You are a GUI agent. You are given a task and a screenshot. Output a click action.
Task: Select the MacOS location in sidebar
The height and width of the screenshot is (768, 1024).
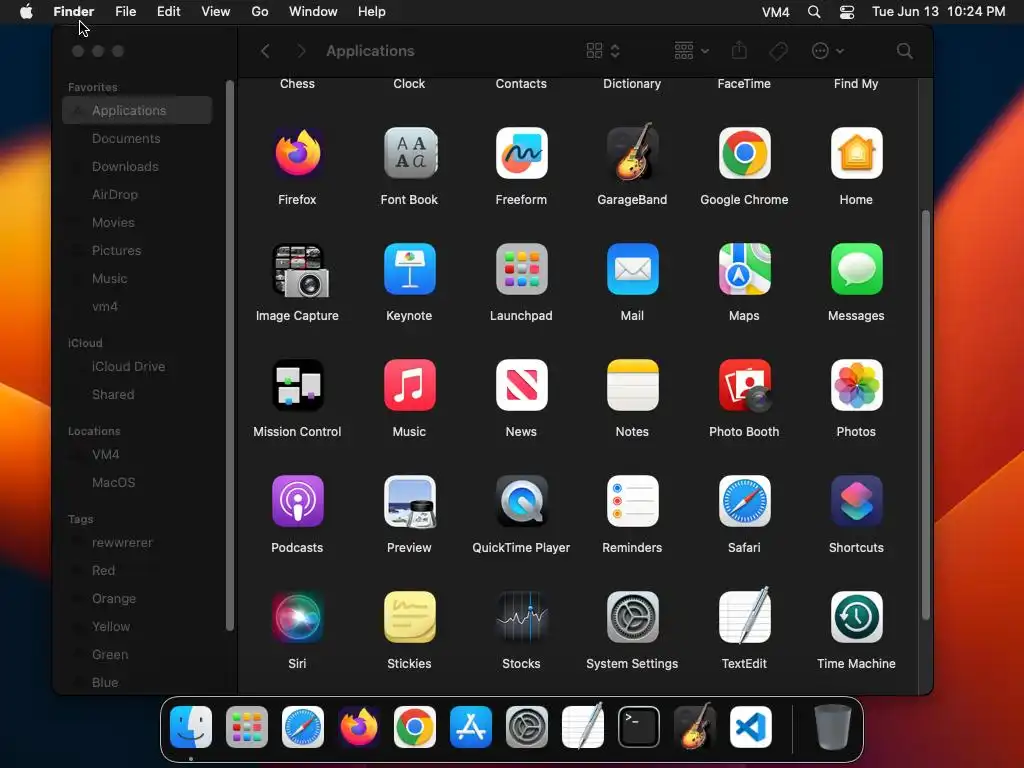pyautogui.click(x=137, y=483)
